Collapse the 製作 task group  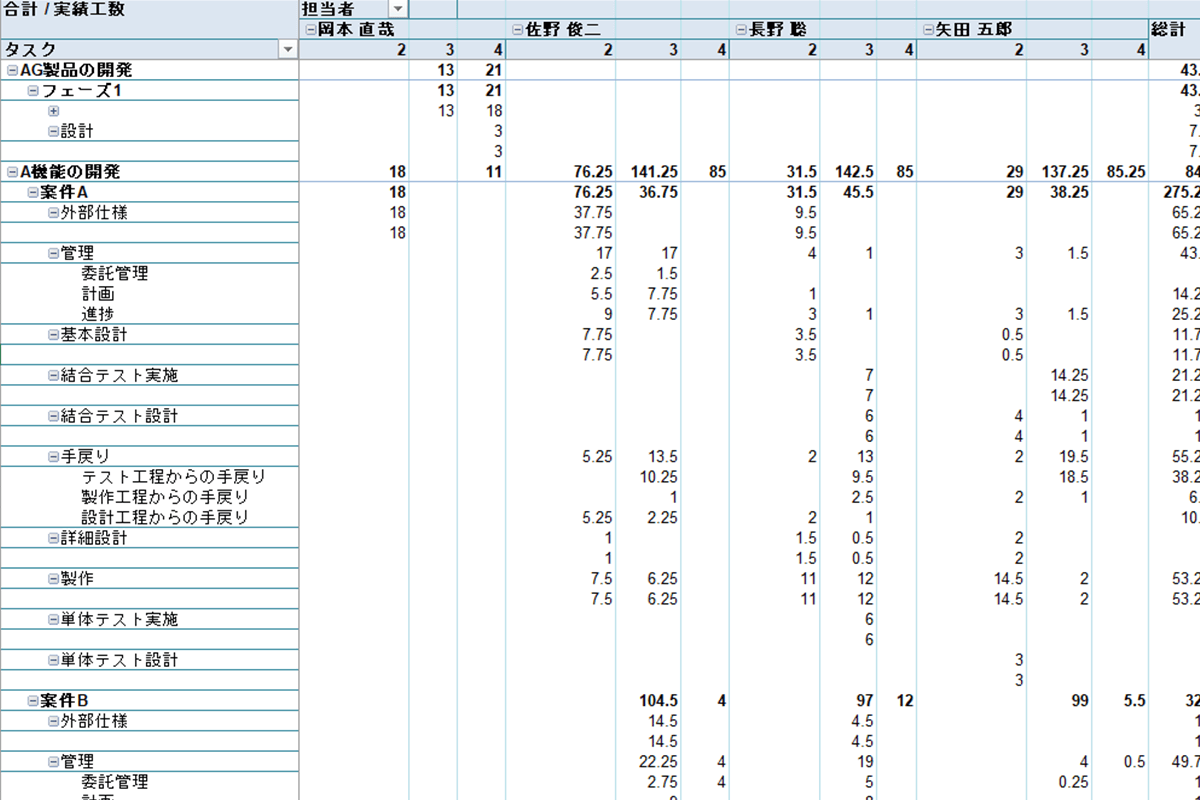tap(53, 579)
